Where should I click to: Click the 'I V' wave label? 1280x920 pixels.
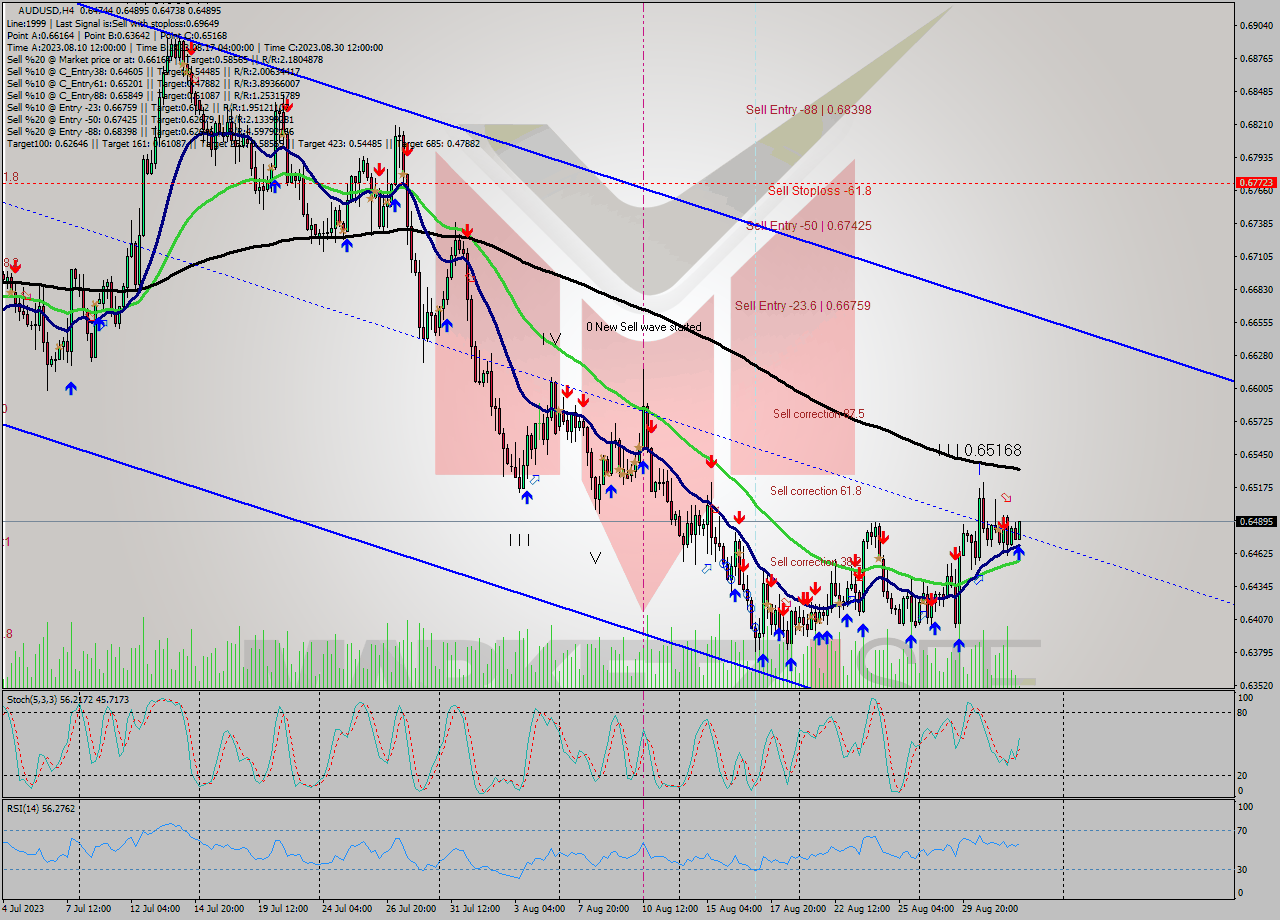click(551, 339)
